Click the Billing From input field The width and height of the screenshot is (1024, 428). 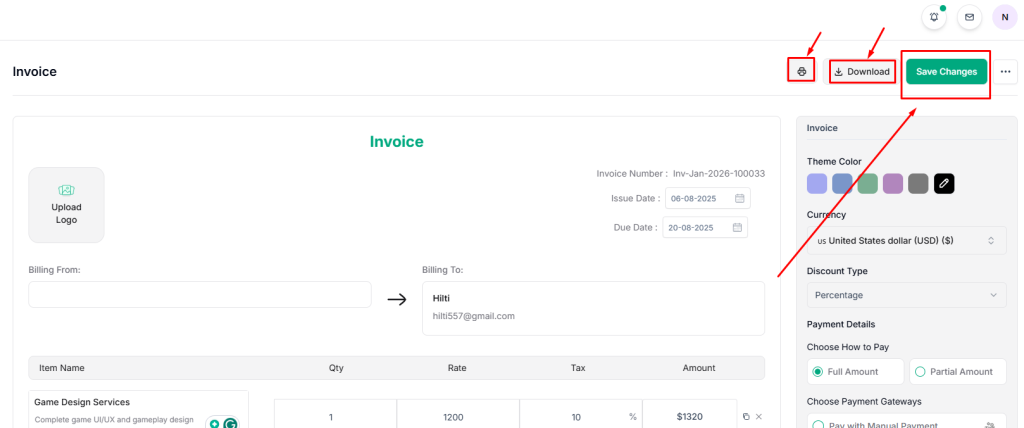200,295
